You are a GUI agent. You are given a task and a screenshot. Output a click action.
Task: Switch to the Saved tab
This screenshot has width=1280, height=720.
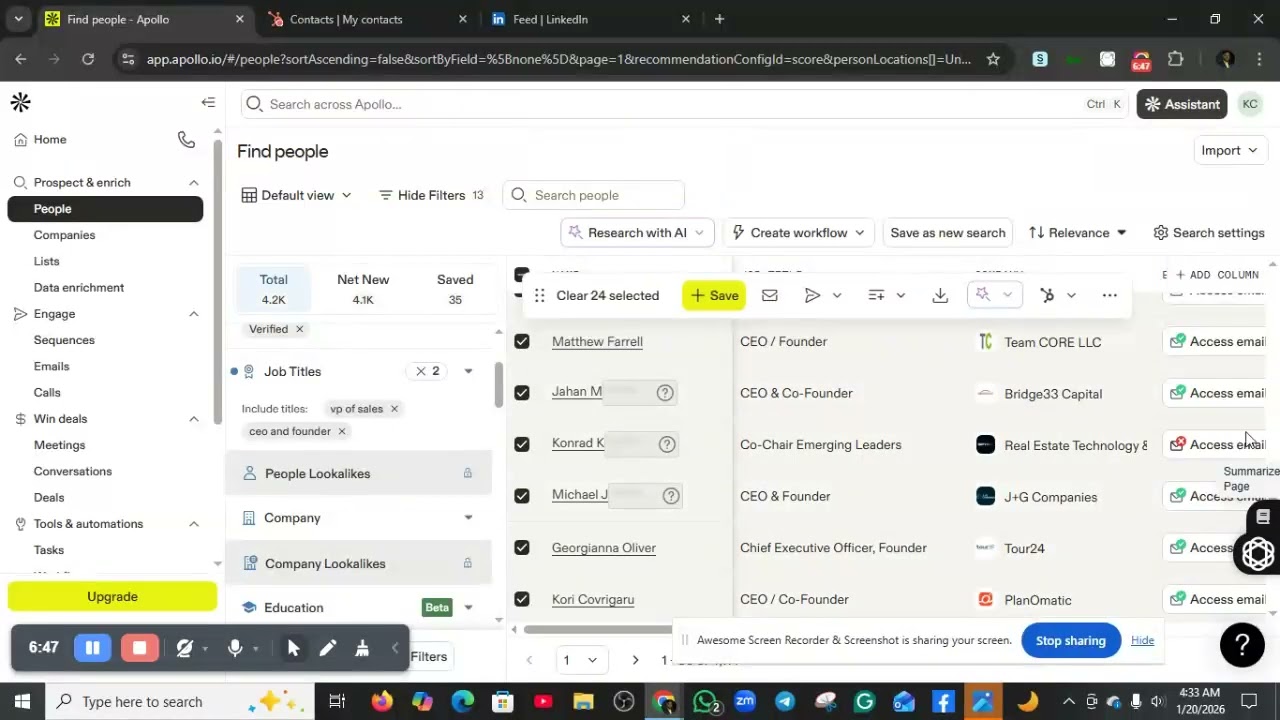455,289
